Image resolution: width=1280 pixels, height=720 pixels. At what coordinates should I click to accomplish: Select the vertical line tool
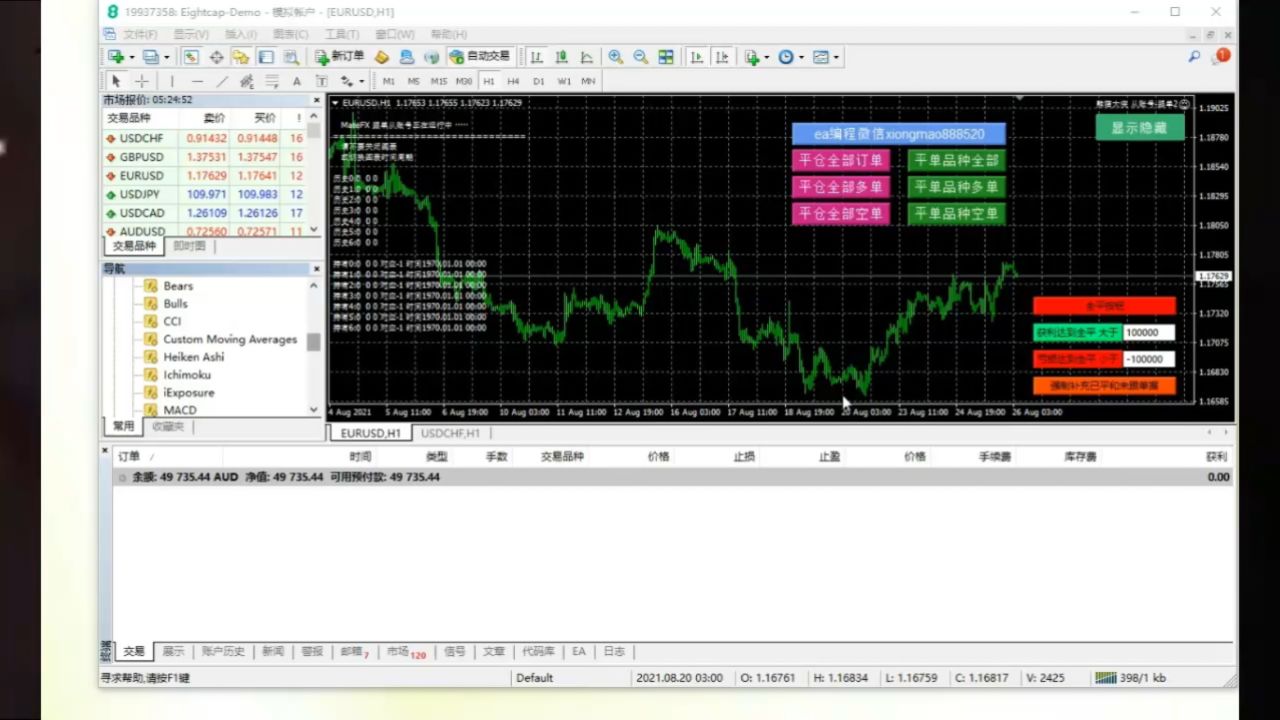click(172, 81)
